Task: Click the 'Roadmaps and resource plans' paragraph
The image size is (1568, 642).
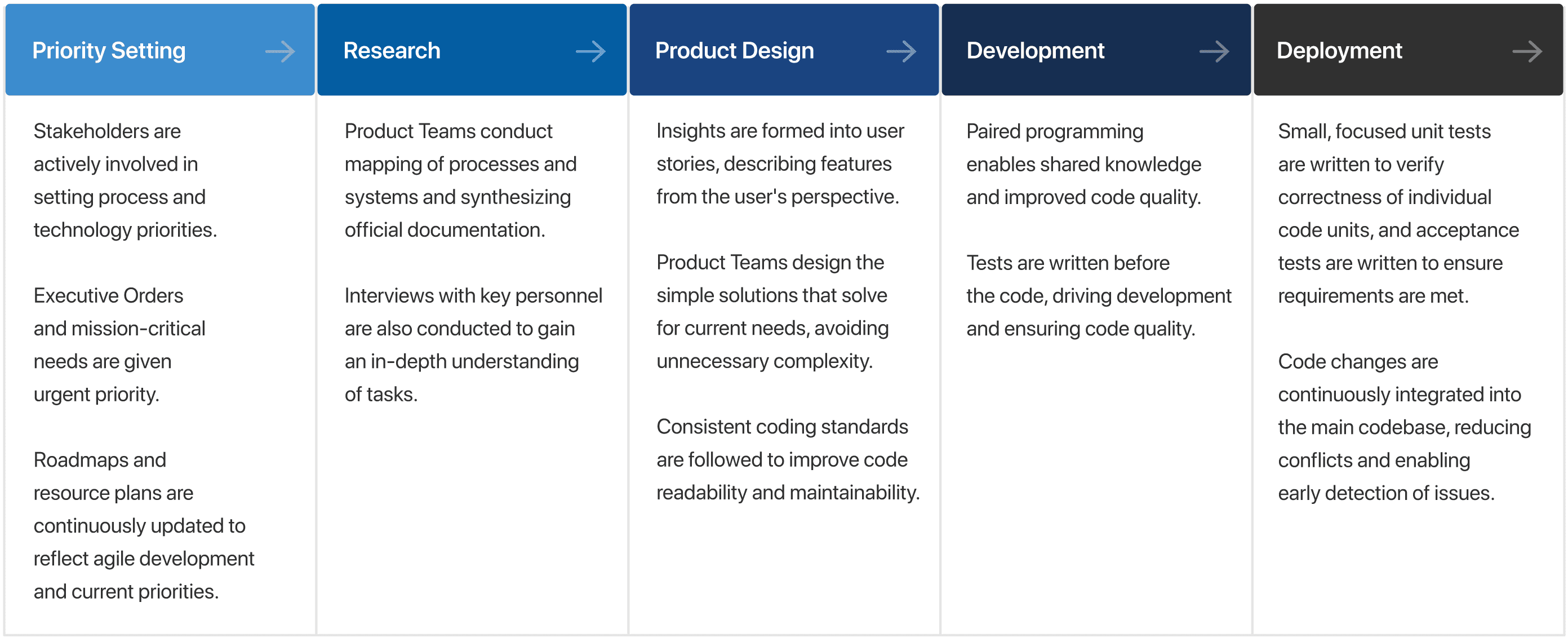Action: point(144,526)
